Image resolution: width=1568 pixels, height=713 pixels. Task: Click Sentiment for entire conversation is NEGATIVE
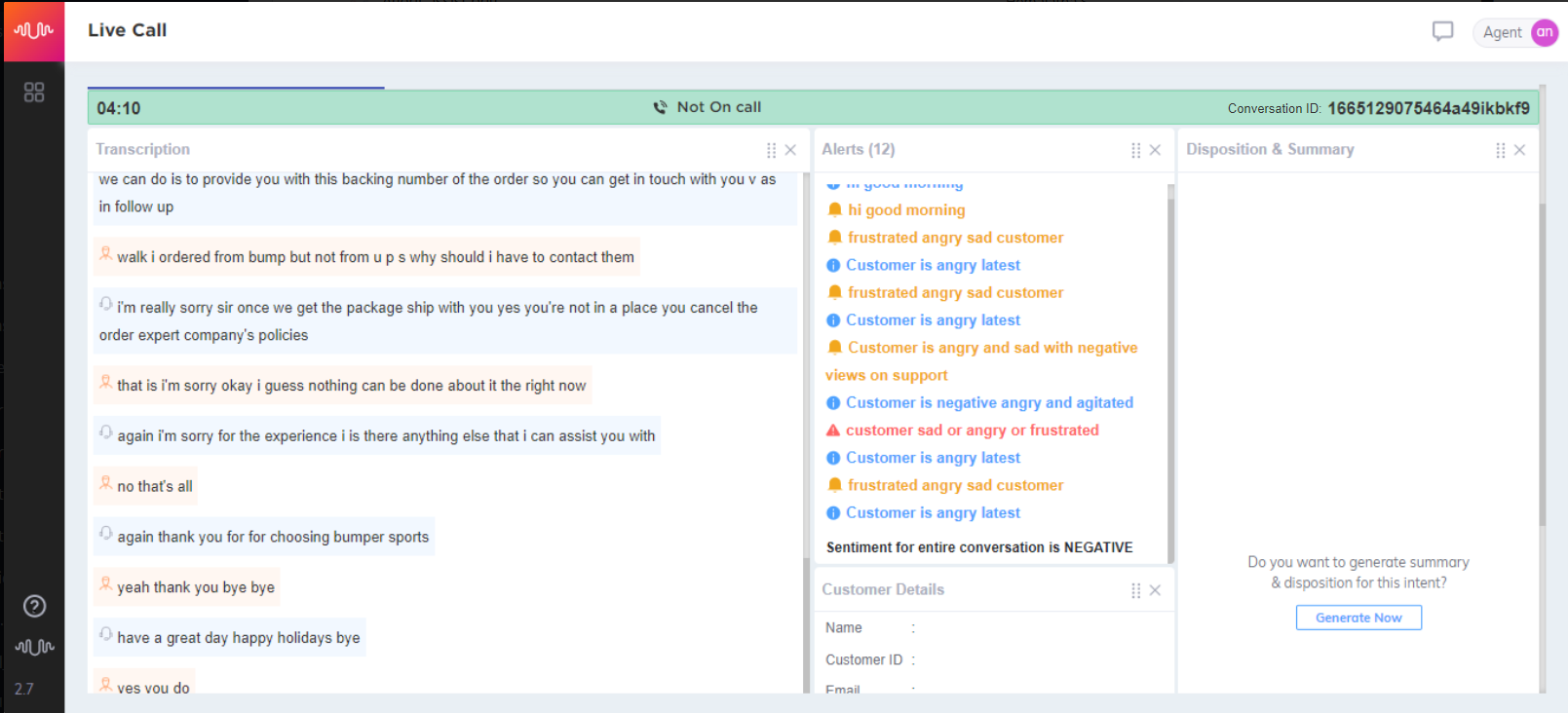point(979,547)
